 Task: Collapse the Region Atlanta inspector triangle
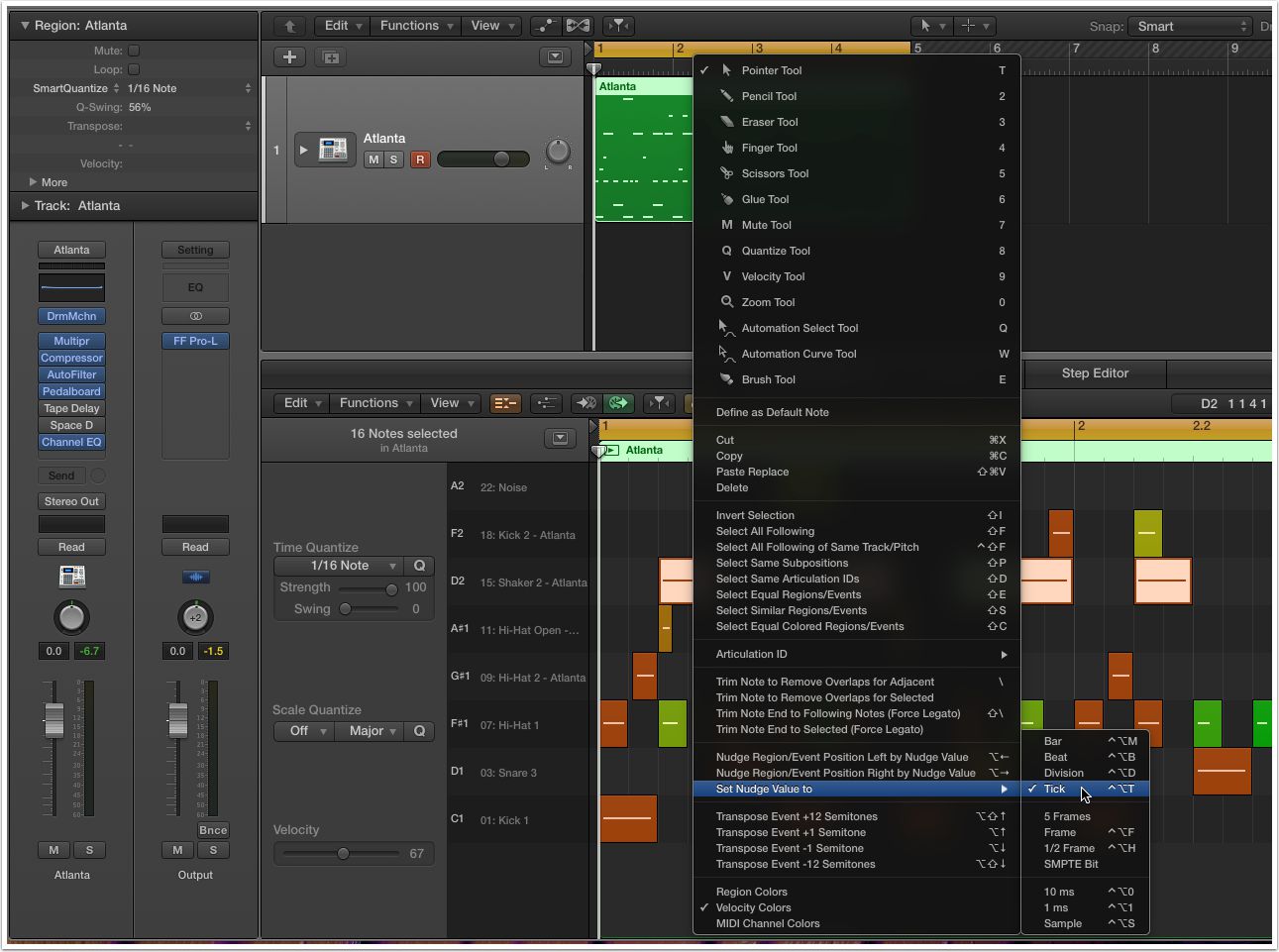25,26
